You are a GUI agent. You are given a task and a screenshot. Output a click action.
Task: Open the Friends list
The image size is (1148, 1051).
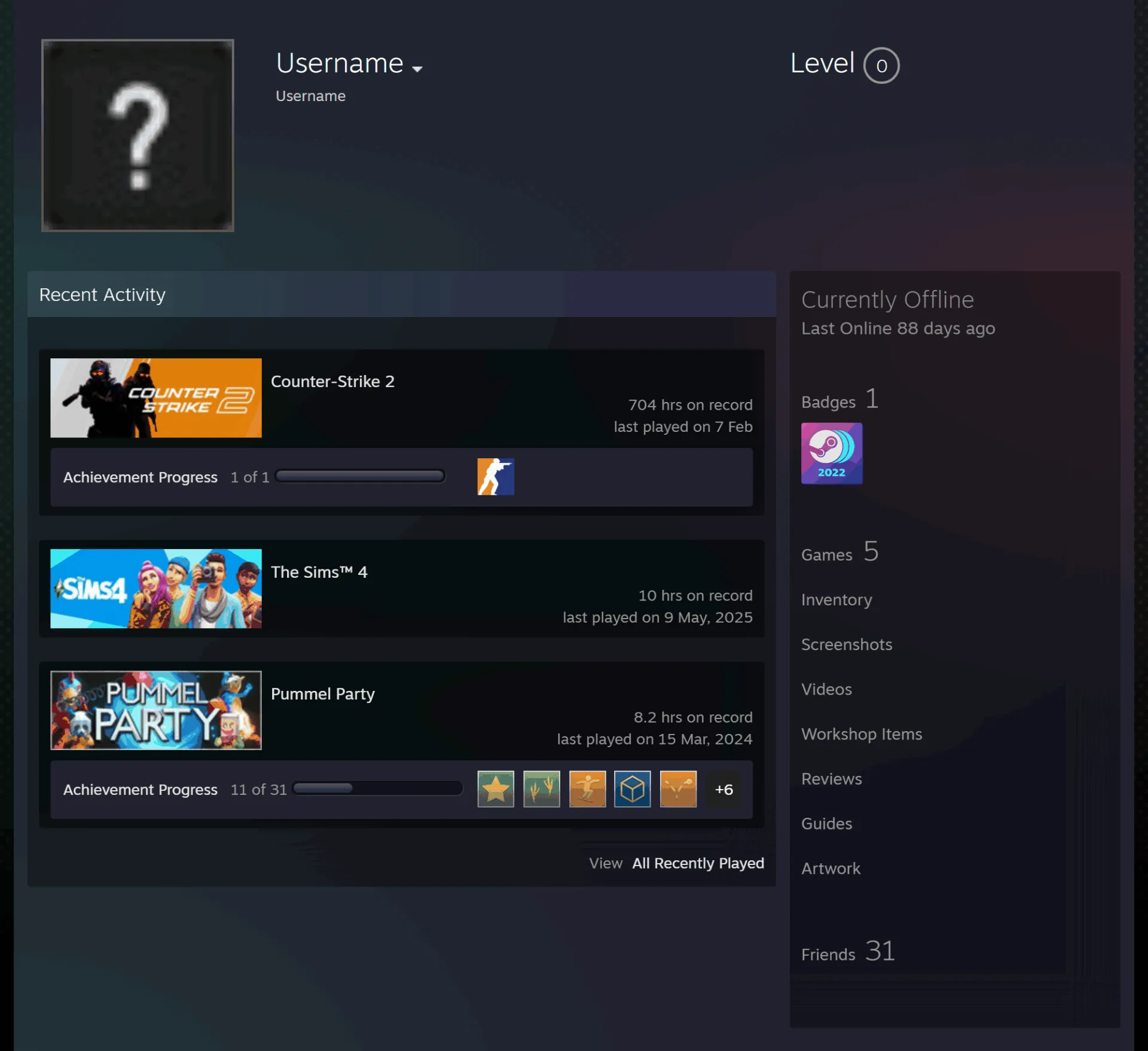point(848,951)
